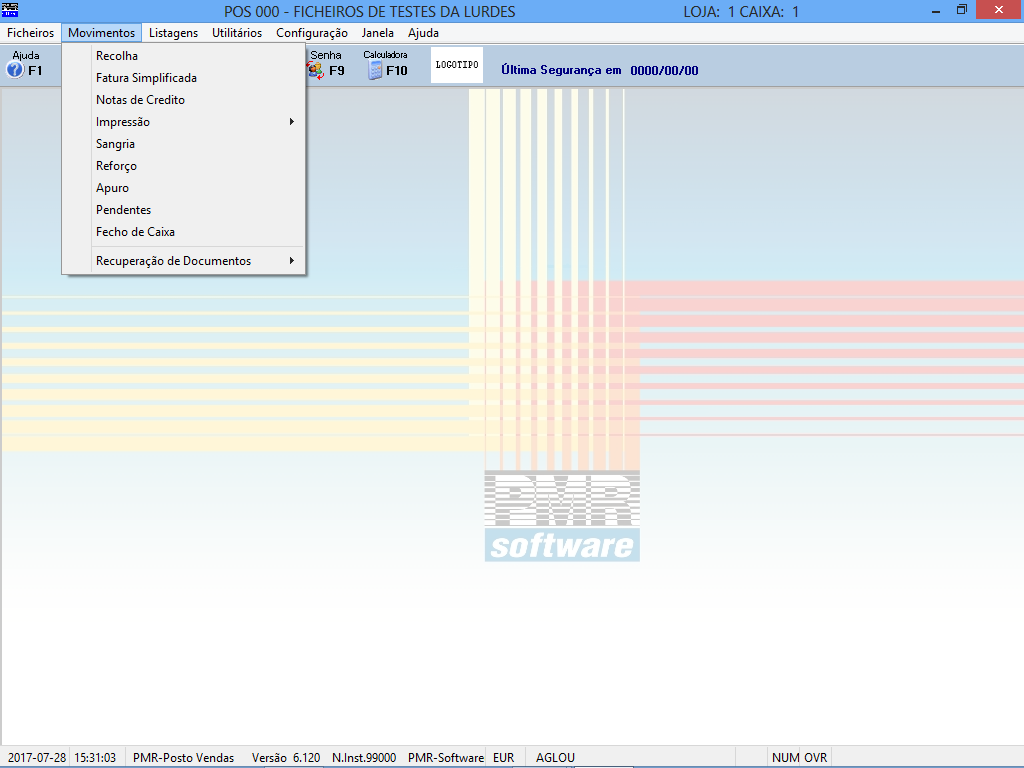Open the Configuração menu
This screenshot has height=768, width=1024.
pos(311,33)
